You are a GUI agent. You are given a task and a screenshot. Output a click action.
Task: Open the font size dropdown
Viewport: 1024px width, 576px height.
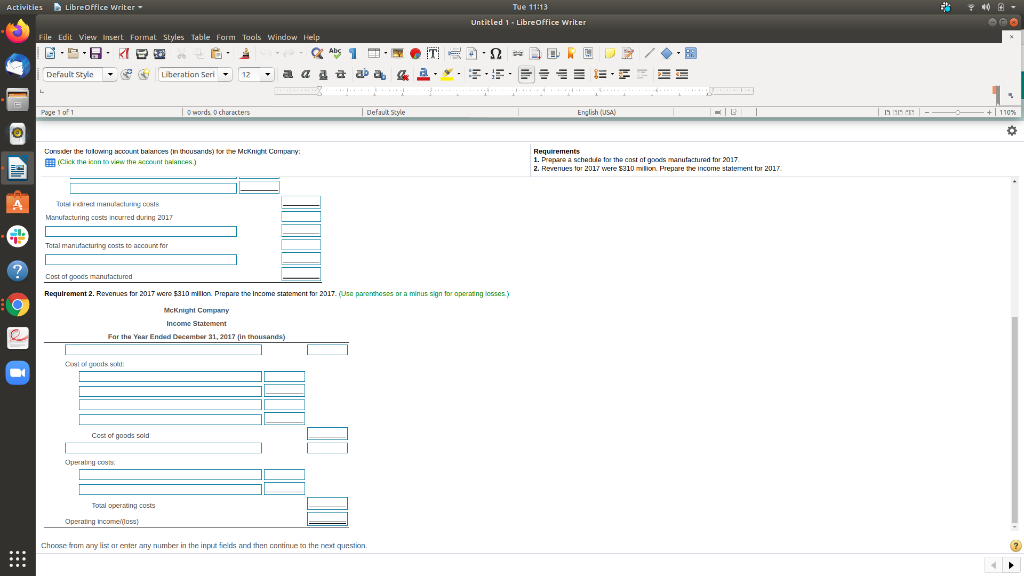(x=269, y=73)
